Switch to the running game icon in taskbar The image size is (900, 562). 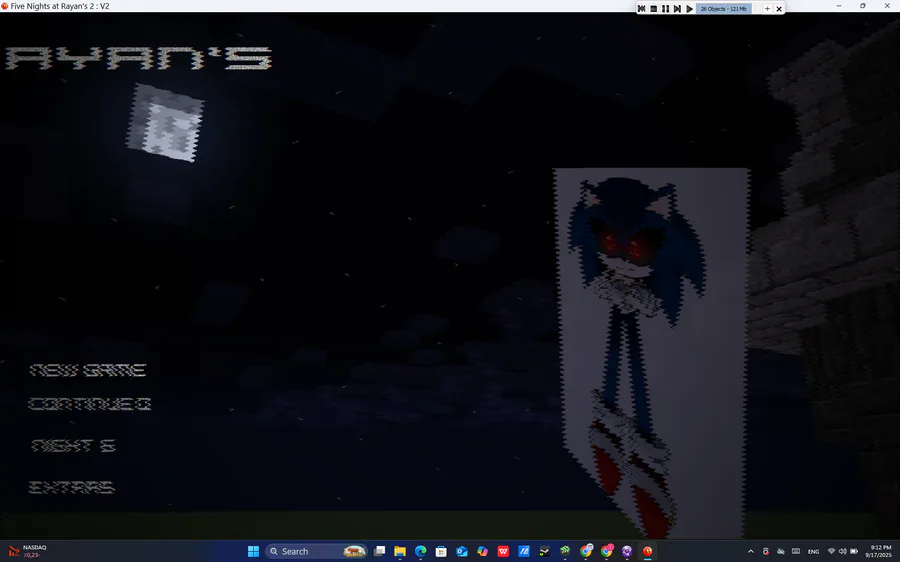coord(647,551)
